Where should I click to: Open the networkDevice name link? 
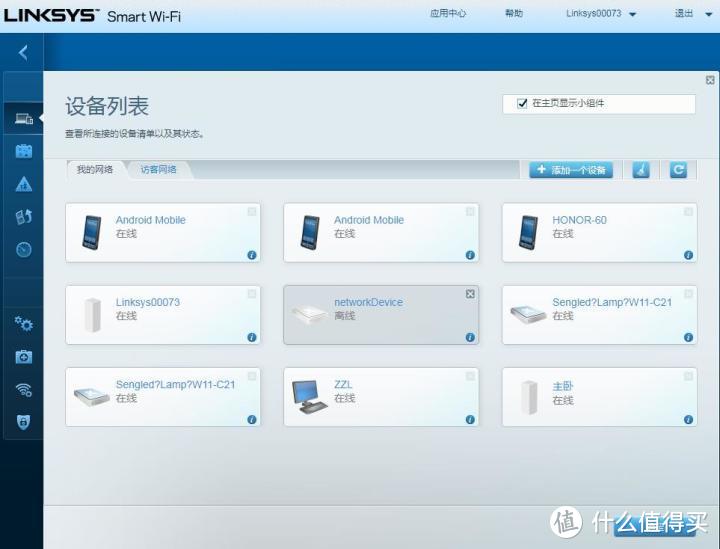pyautogui.click(x=368, y=302)
